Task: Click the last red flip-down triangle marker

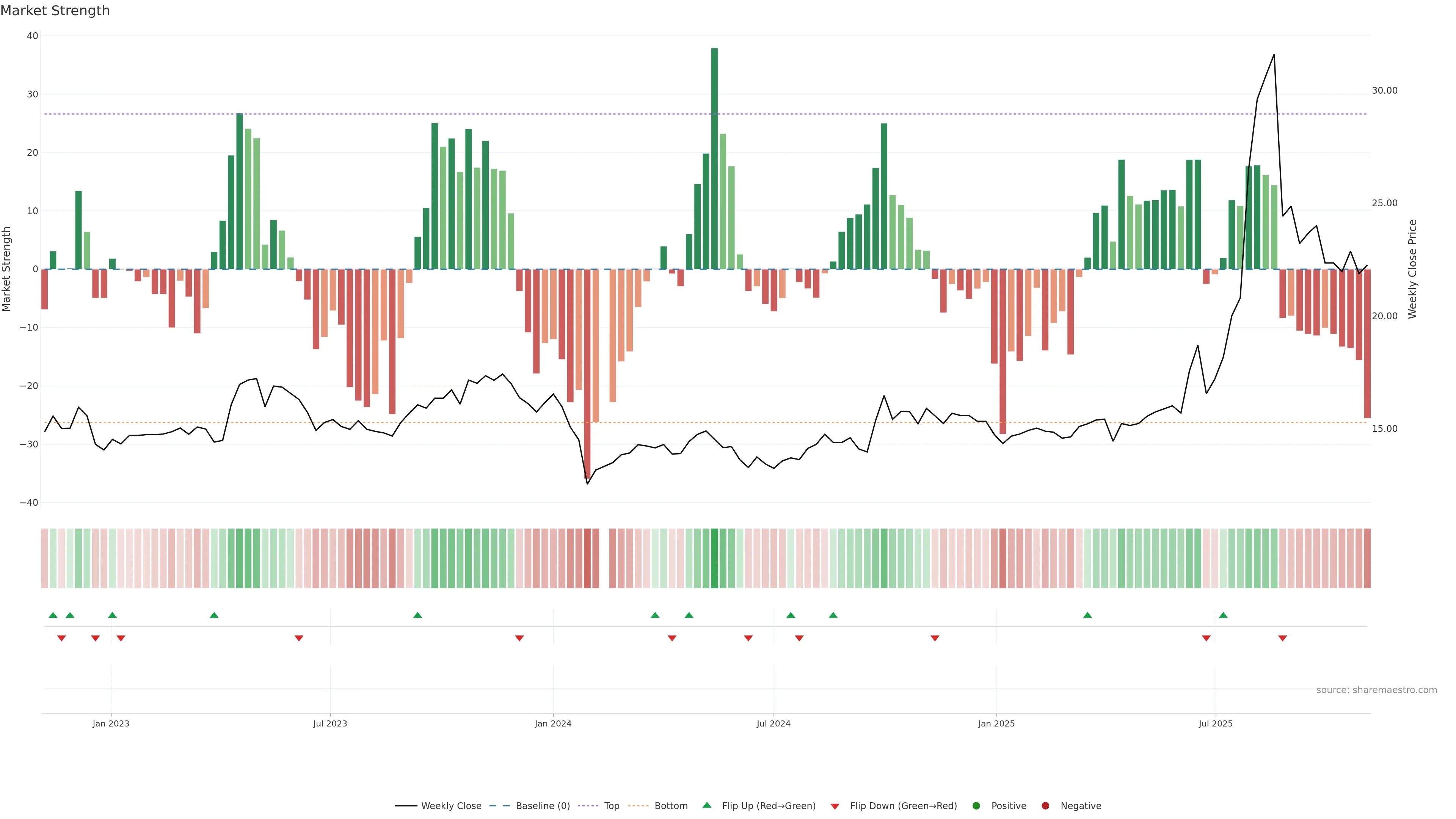Action: (x=1282, y=638)
